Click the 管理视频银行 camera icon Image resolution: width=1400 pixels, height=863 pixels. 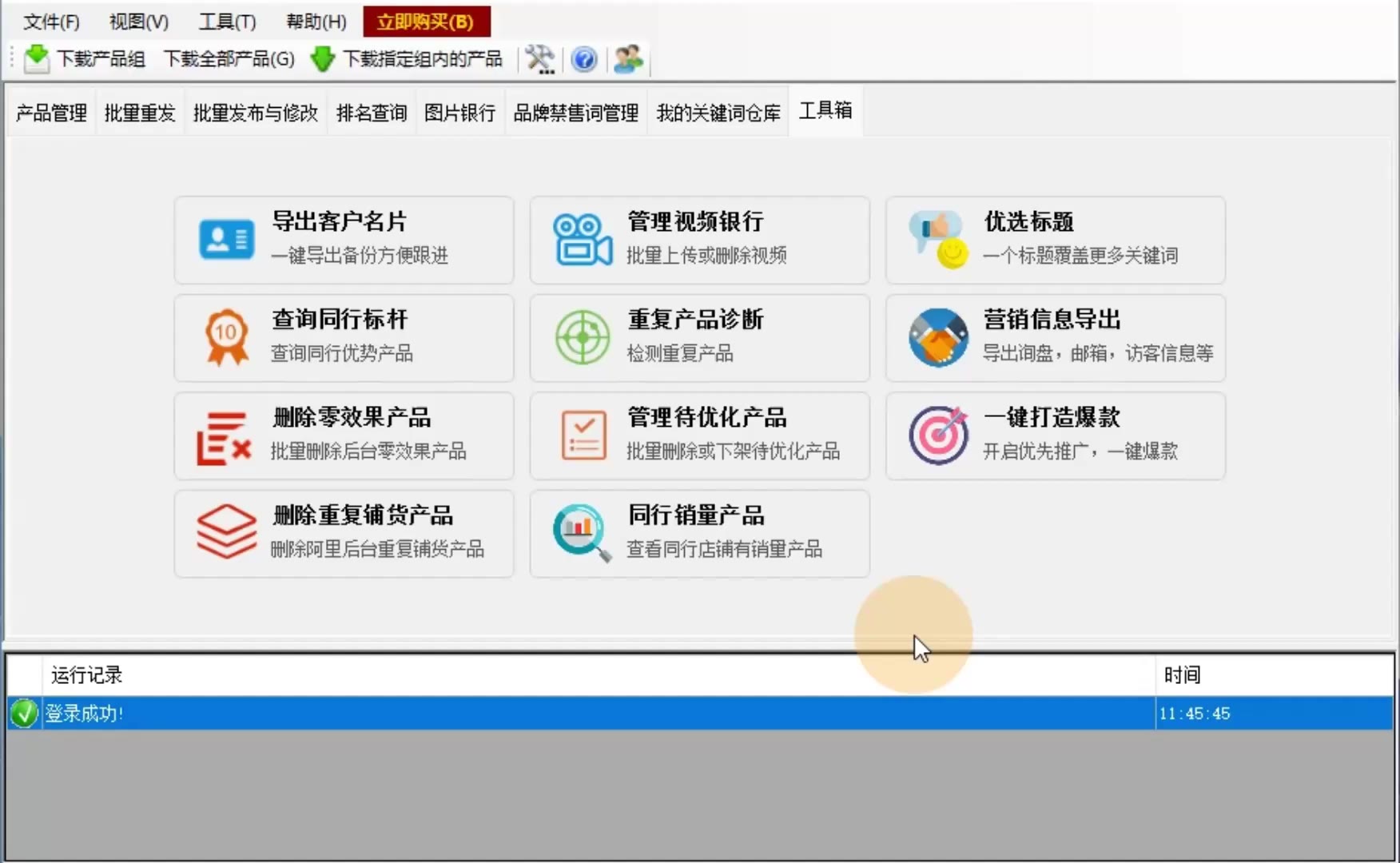(x=583, y=240)
